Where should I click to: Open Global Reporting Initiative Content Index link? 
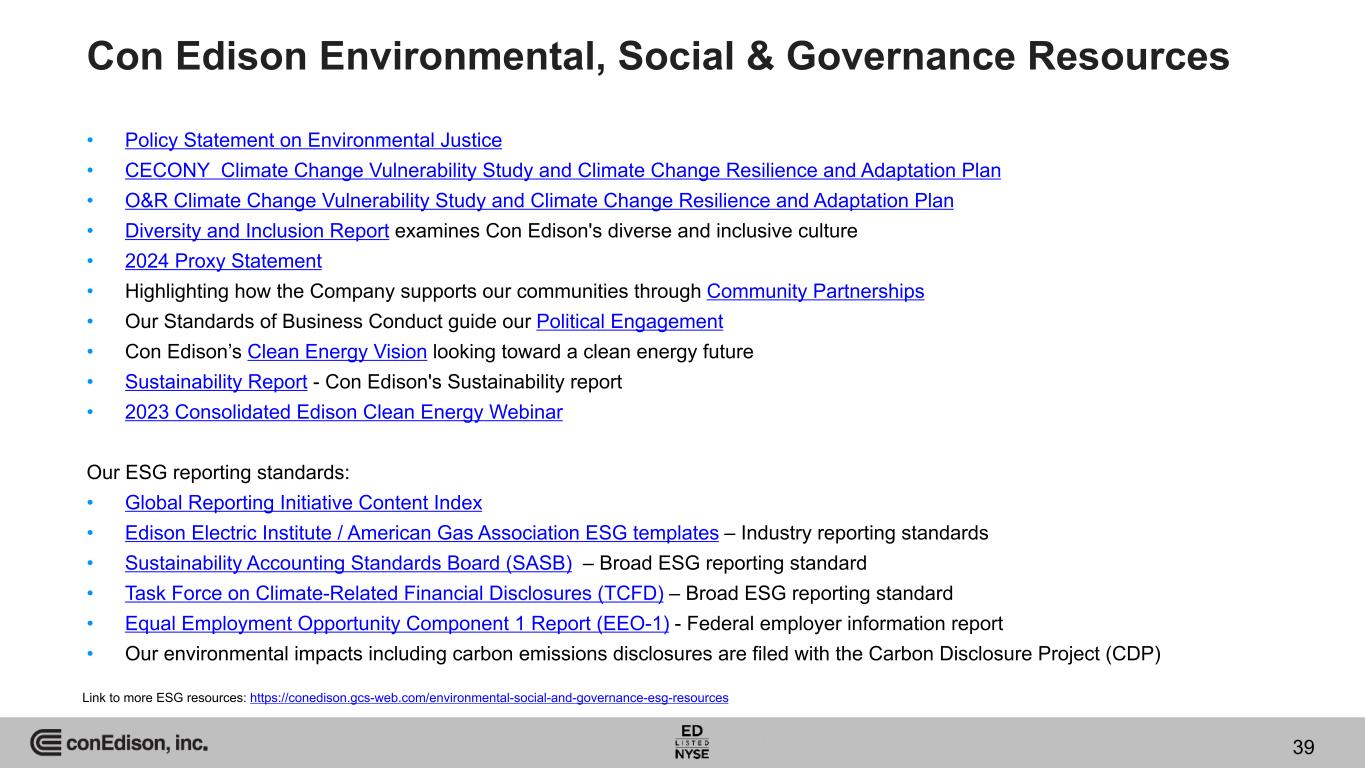click(303, 503)
